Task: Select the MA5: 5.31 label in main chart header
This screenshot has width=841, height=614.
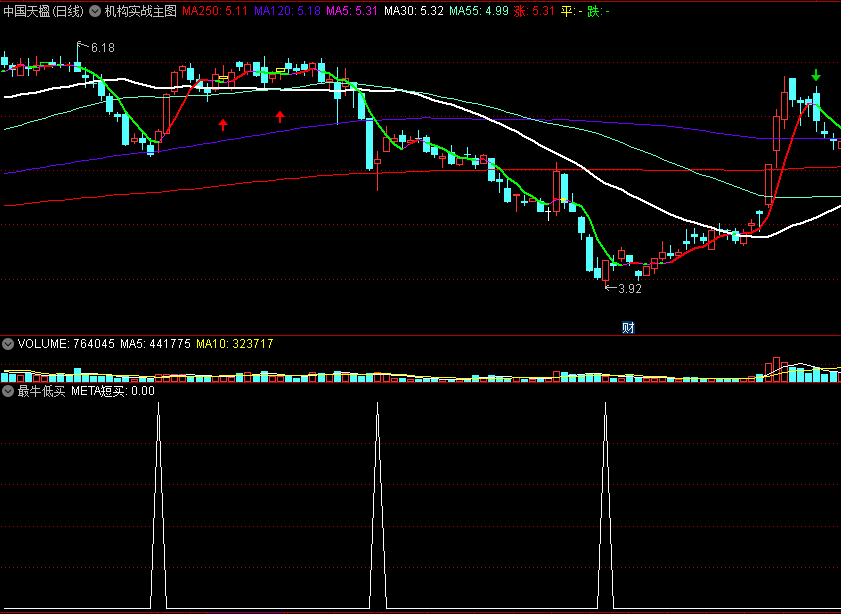Action: point(352,11)
